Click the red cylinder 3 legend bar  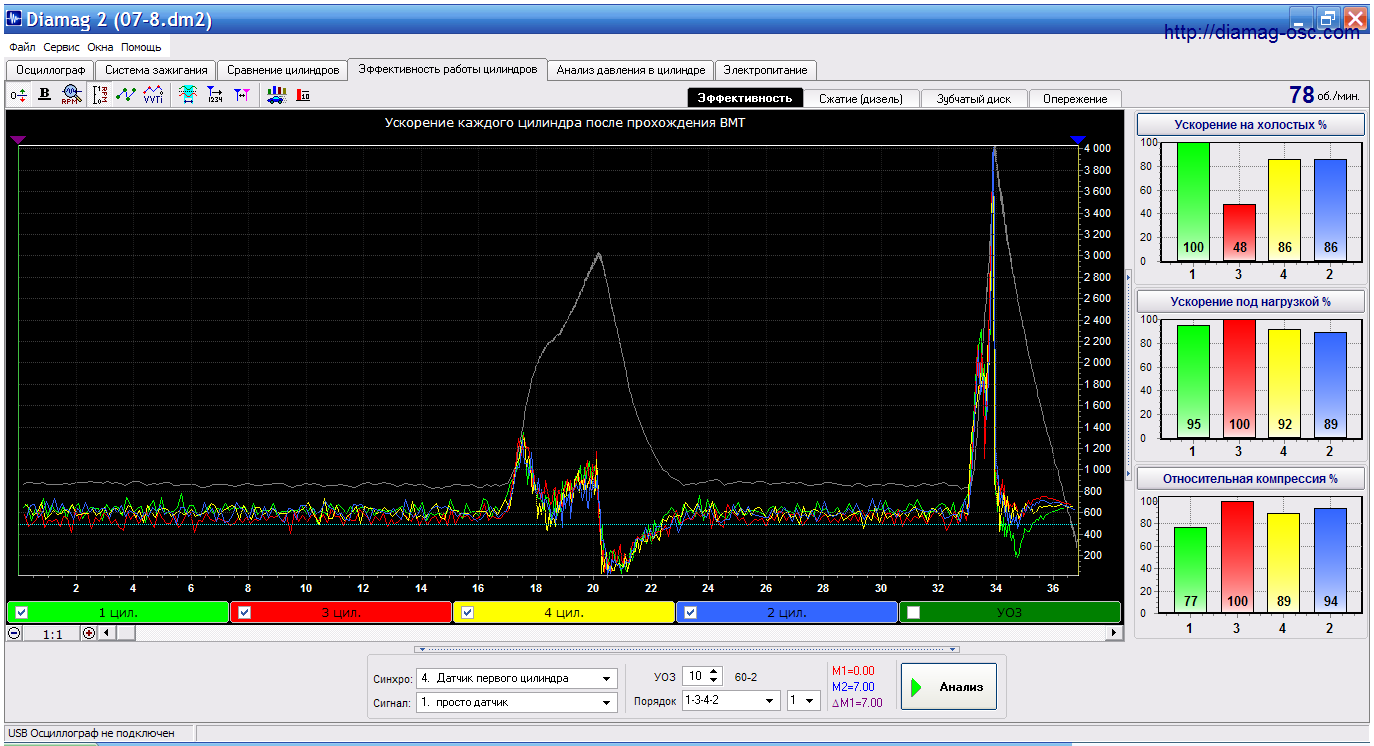(x=340, y=612)
